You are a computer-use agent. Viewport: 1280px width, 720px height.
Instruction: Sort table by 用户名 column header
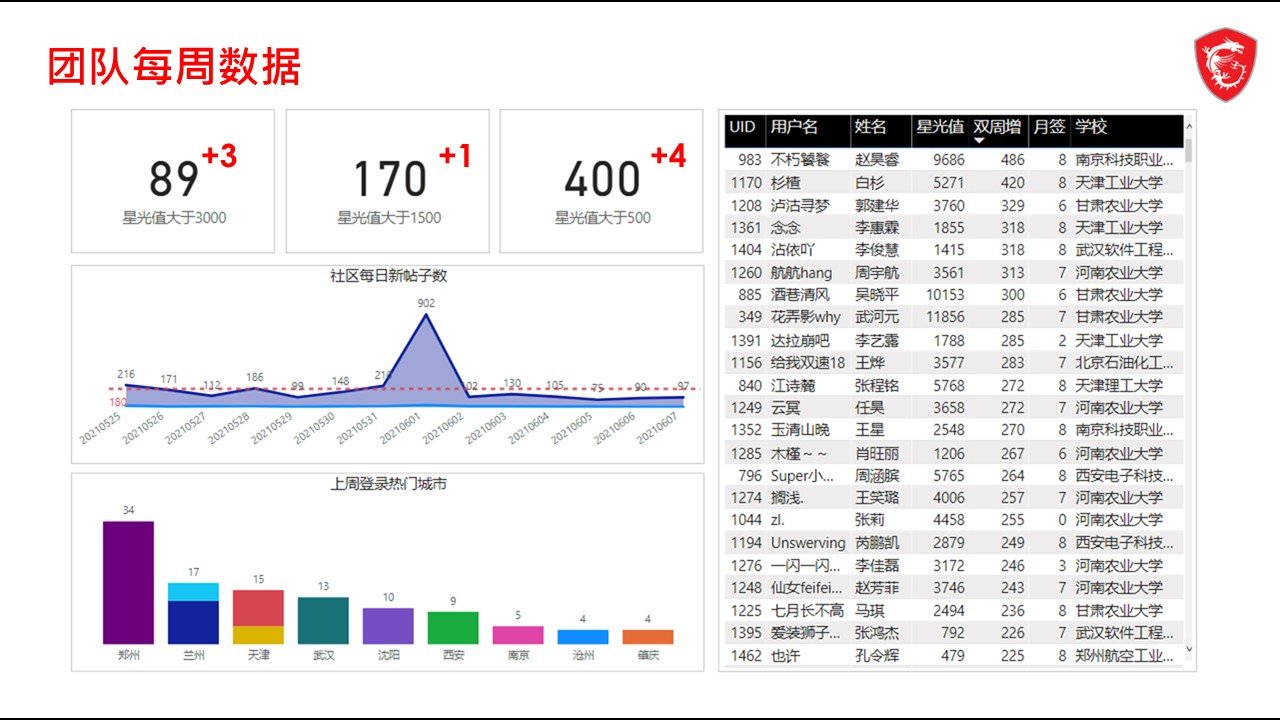tap(794, 127)
